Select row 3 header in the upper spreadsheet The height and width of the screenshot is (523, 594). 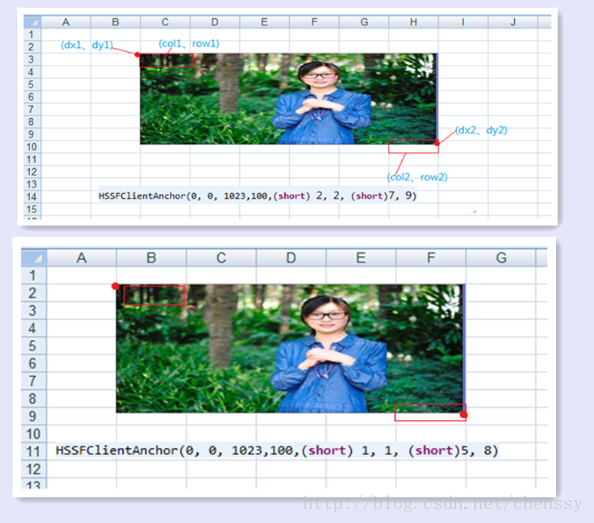tap(32, 59)
